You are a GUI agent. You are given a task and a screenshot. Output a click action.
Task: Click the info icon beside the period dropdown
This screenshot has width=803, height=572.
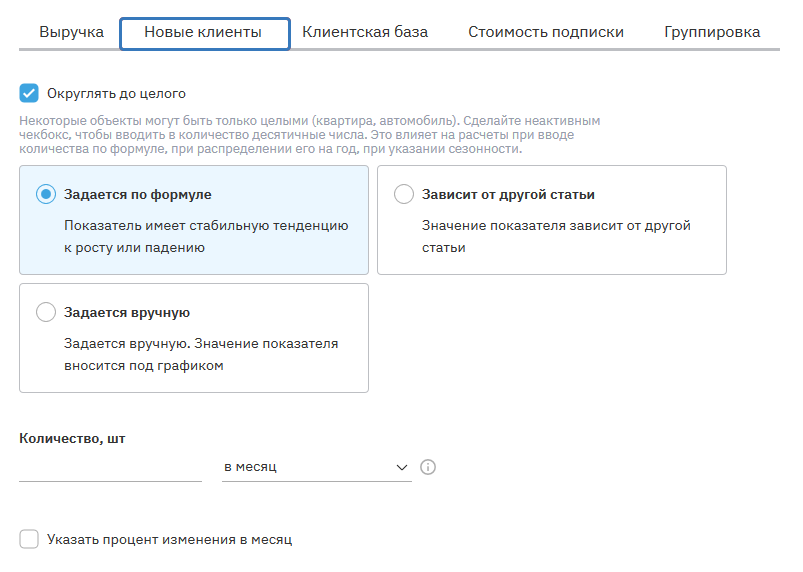click(428, 467)
